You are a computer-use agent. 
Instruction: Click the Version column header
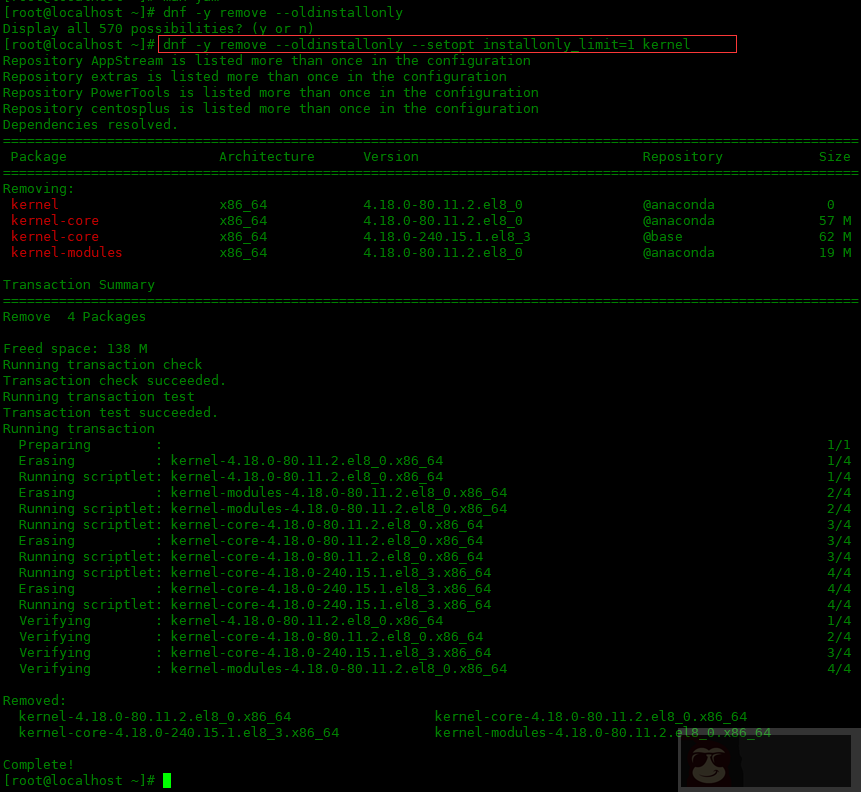pyautogui.click(x=391, y=157)
